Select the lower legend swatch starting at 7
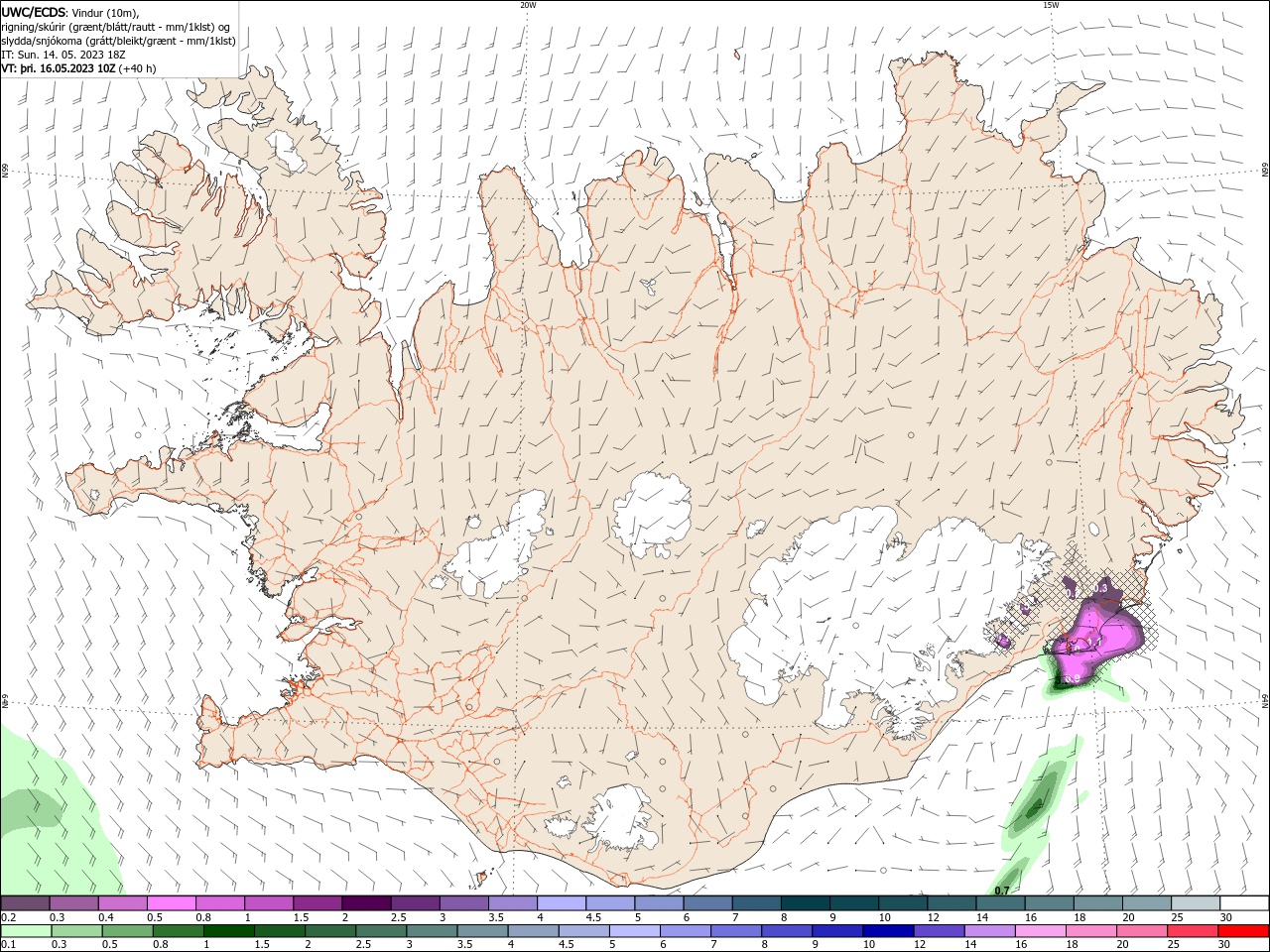 [734, 931]
